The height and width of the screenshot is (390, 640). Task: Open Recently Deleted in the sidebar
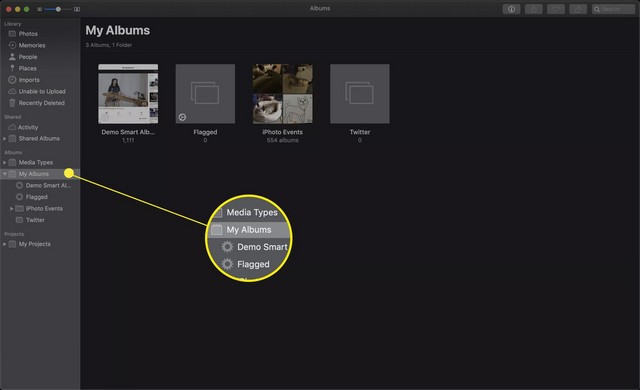coord(40,103)
